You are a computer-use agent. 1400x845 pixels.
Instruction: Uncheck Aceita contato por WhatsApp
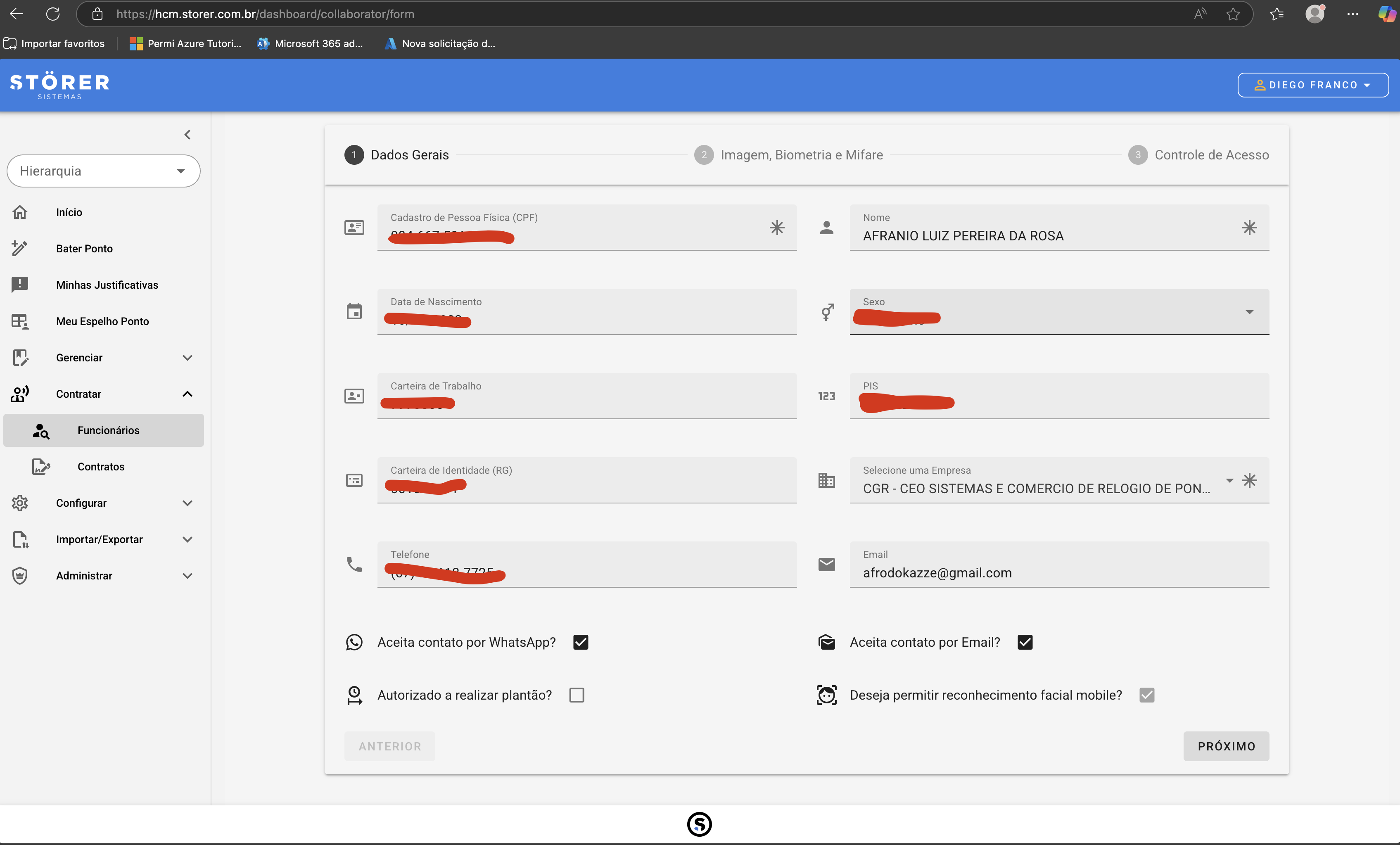(x=581, y=642)
